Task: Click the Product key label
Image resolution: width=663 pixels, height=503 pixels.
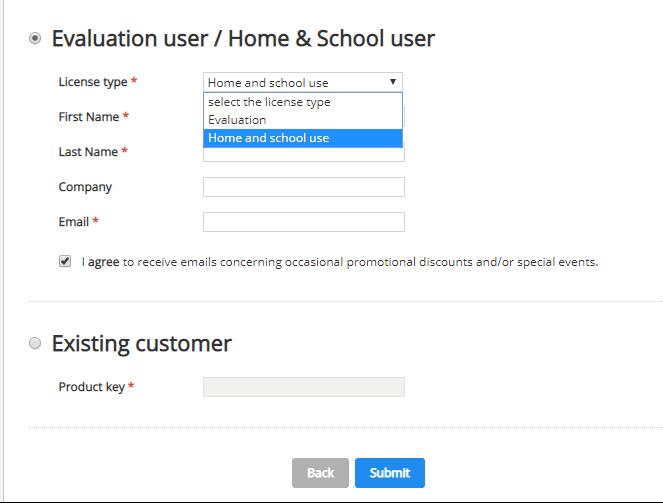Action: point(91,387)
